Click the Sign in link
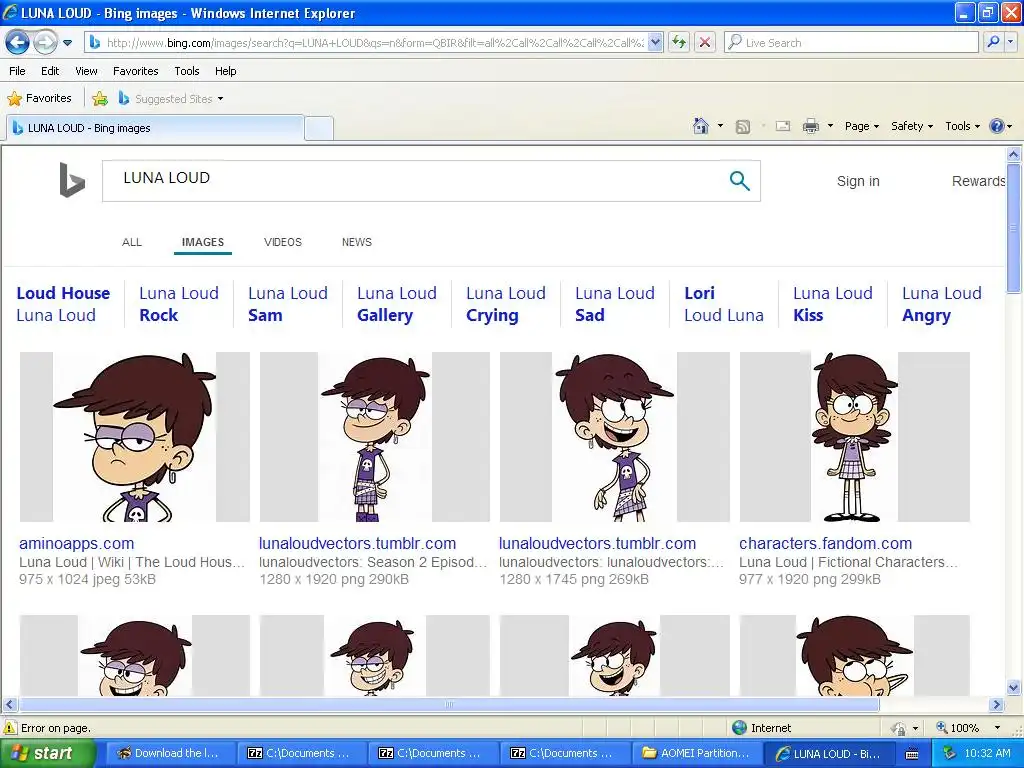Image resolution: width=1024 pixels, height=768 pixels. pyautogui.click(x=858, y=181)
